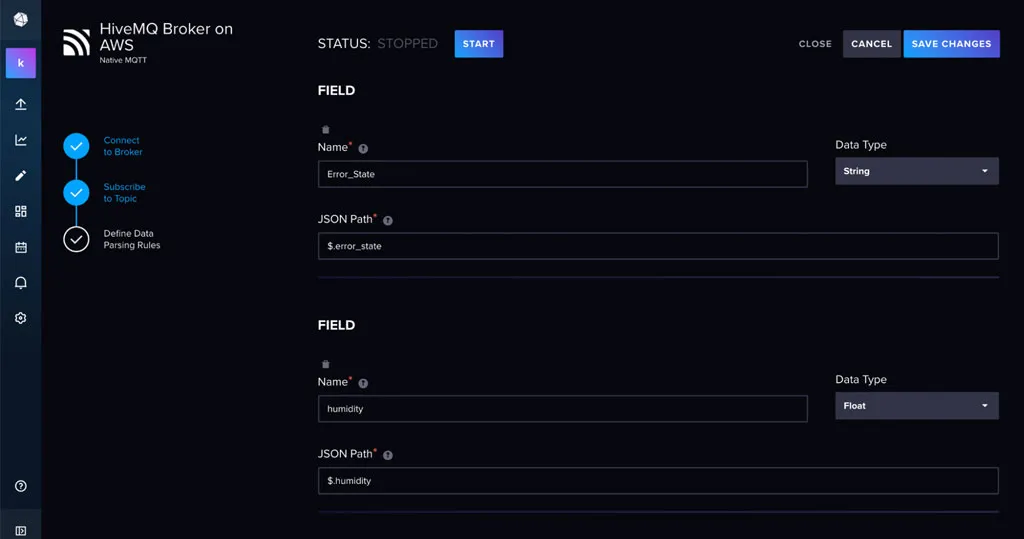Focus the Error_State name input field
This screenshot has height=539, width=1024.
[x=562, y=174]
